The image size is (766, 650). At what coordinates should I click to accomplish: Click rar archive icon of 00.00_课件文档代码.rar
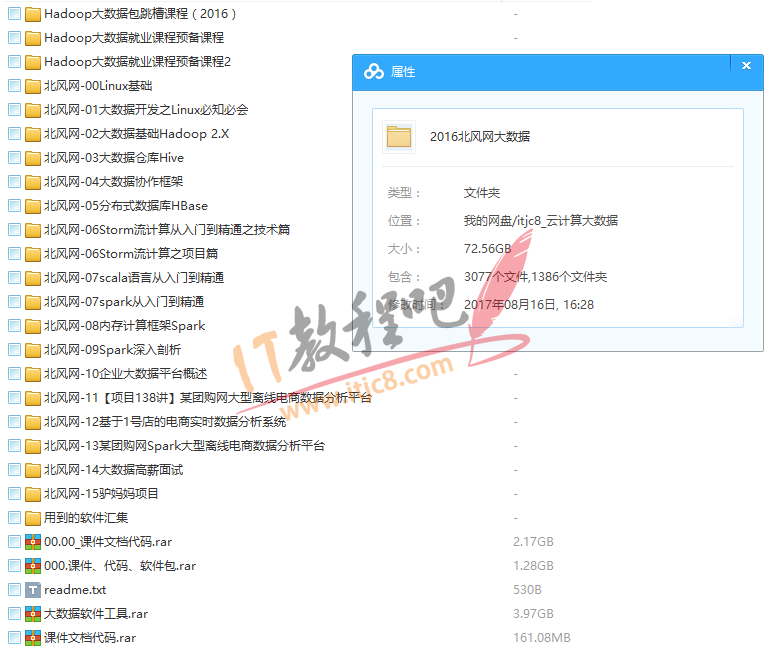click(33, 542)
